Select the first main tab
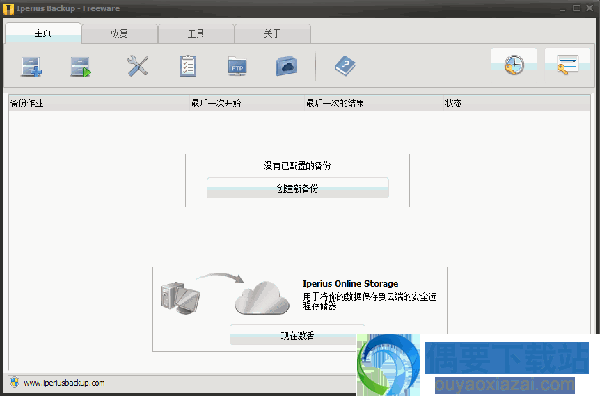The height and width of the screenshot is (396, 600). [43, 34]
